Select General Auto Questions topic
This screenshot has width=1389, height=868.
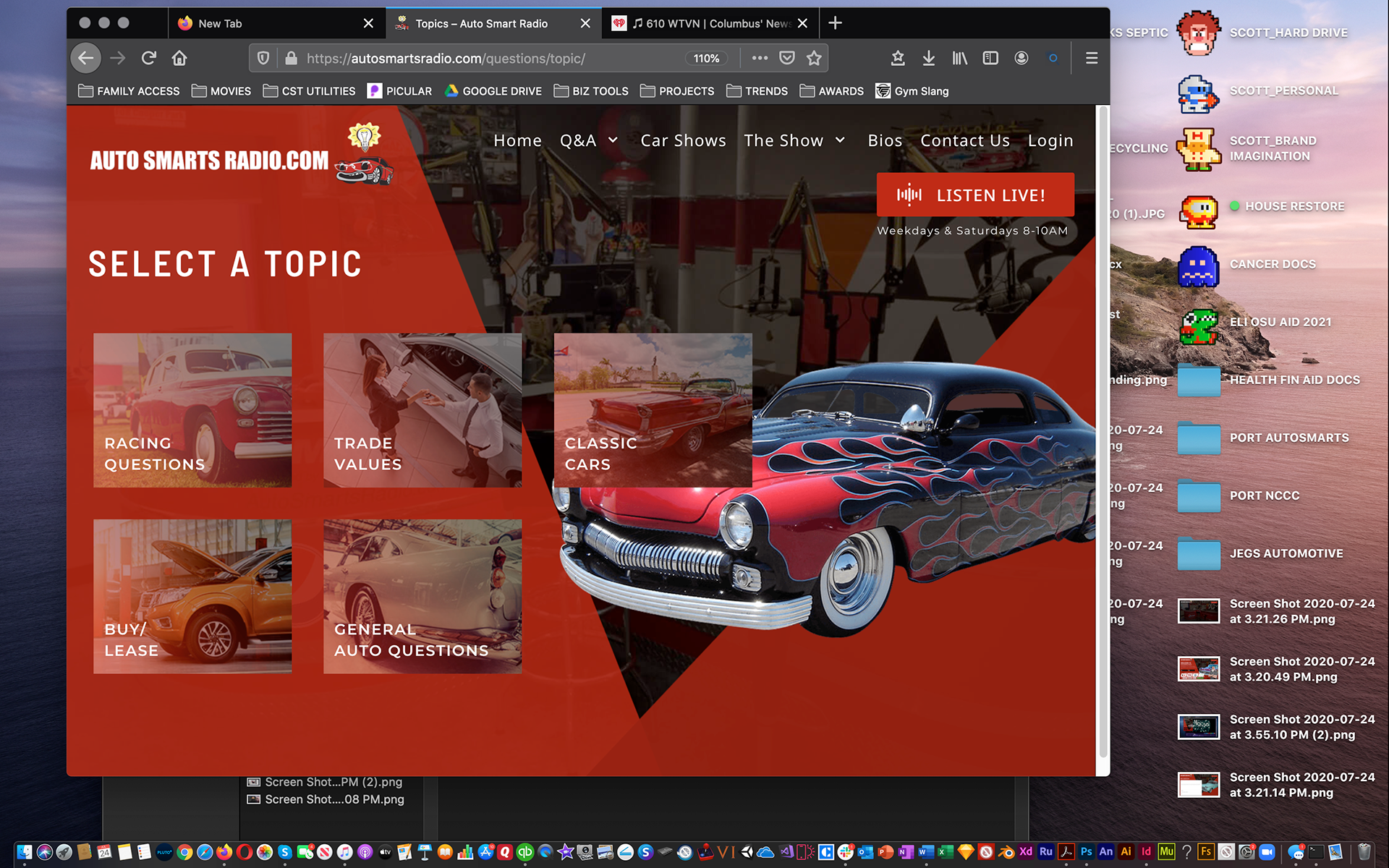coord(422,596)
